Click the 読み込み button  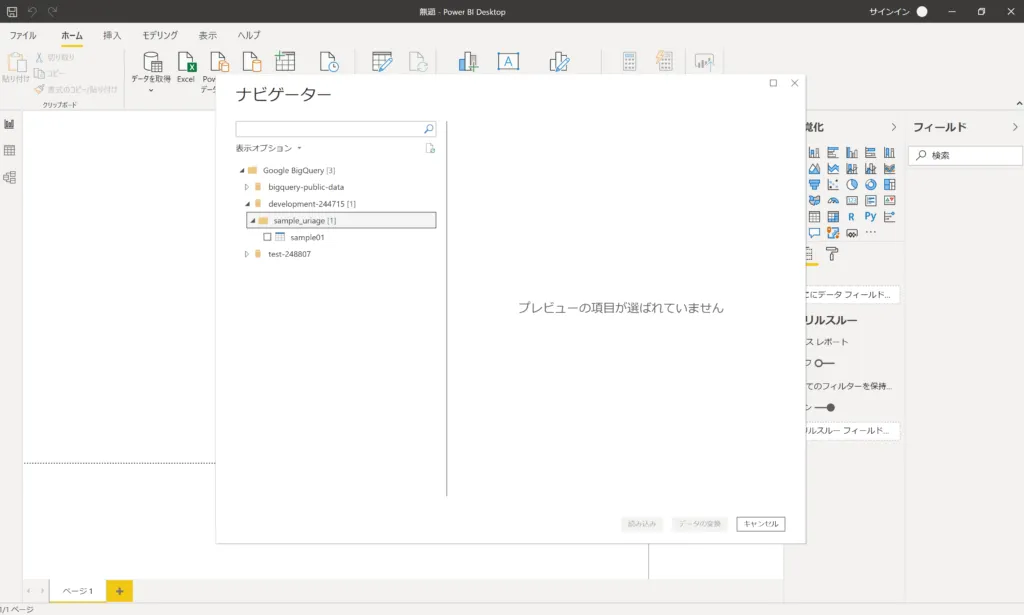click(642, 524)
